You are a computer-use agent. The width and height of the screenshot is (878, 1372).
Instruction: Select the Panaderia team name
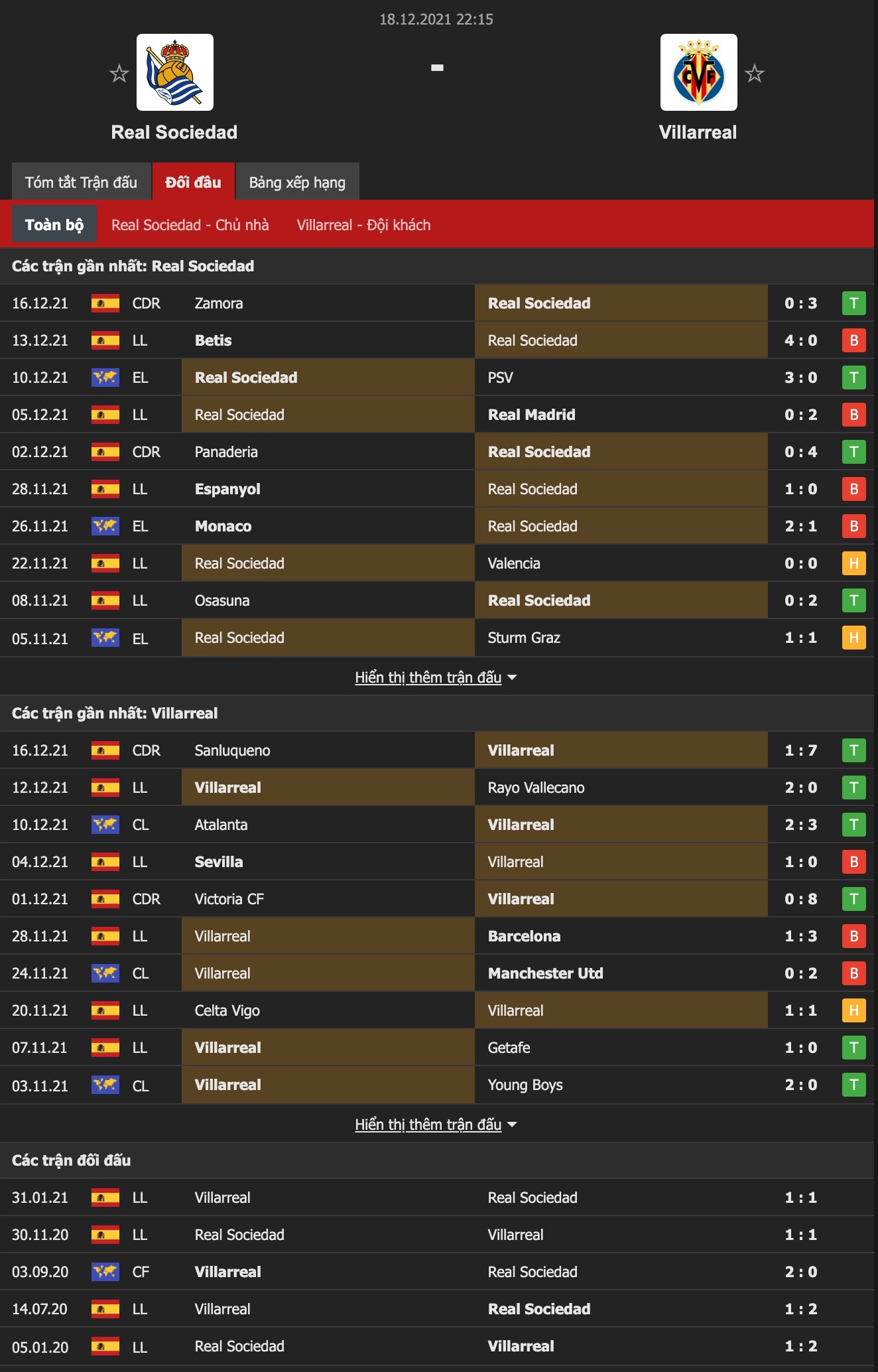(226, 452)
